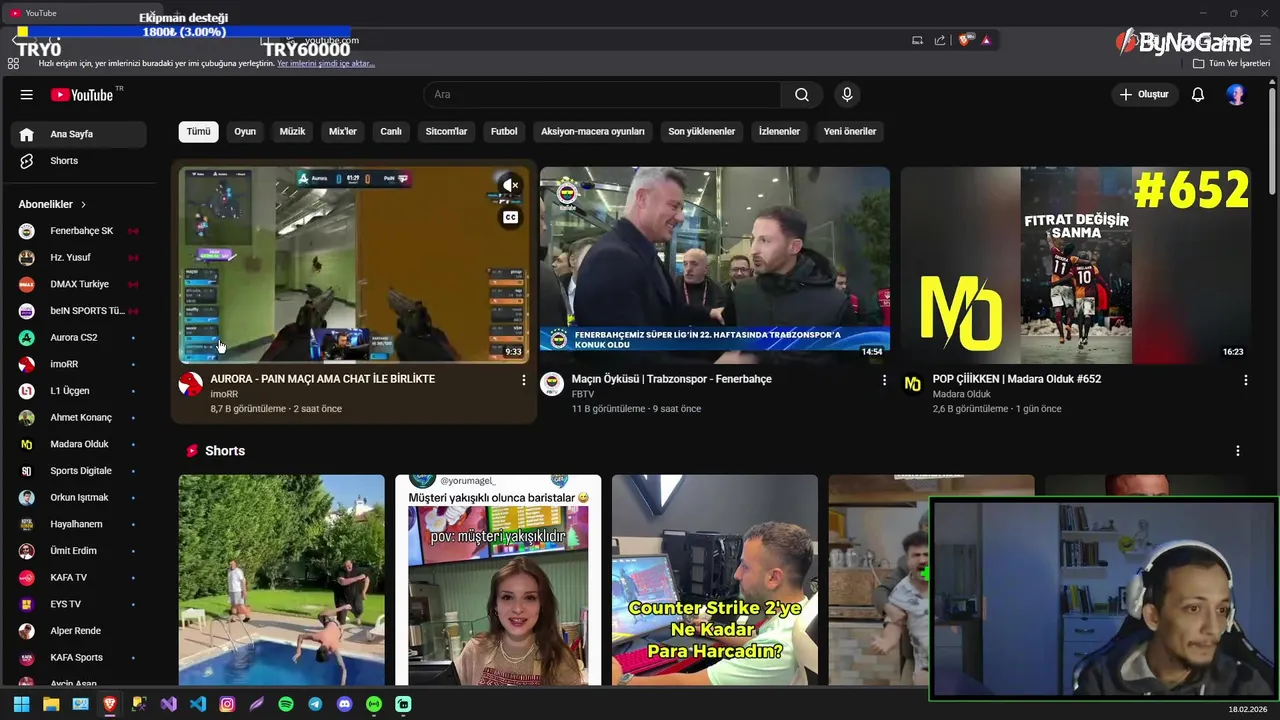Open the POP ÇİİİKKEN #652 video thumbnail
1280x720 pixels.
(x=1076, y=265)
